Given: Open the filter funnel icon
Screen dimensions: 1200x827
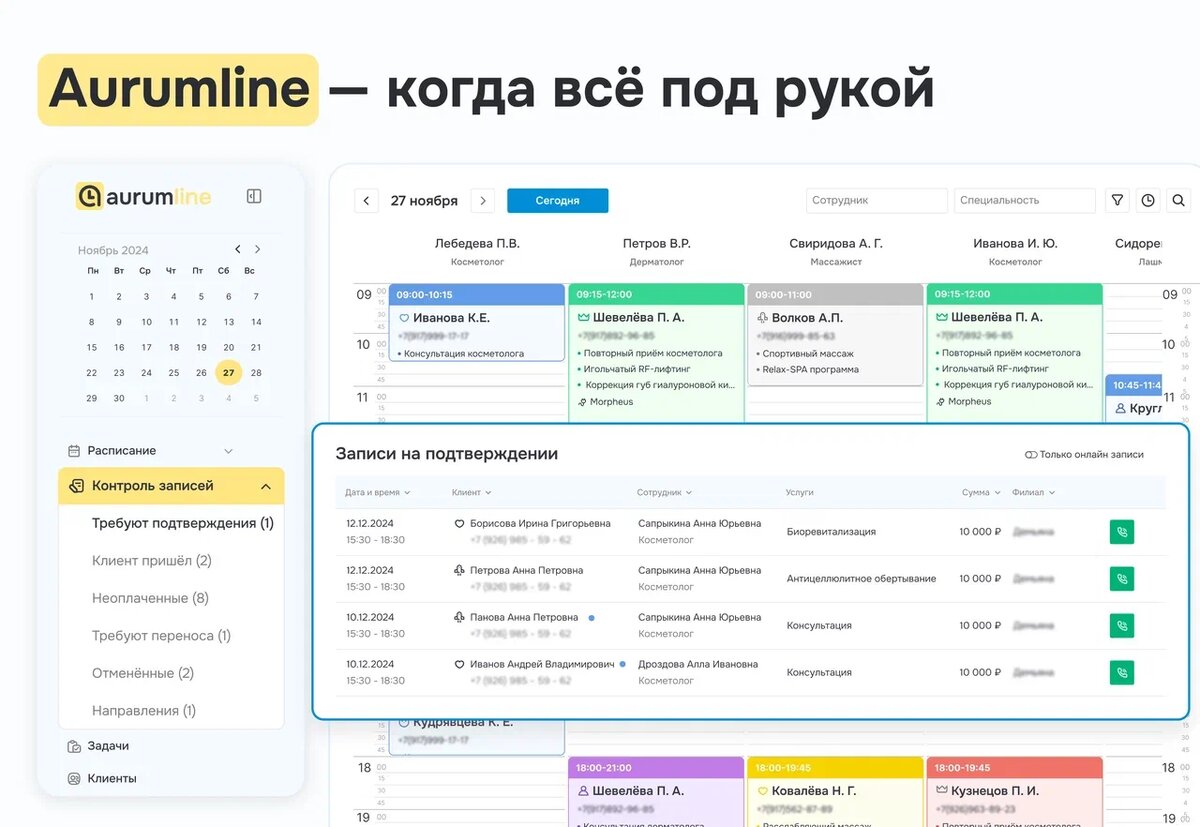Looking at the screenshot, I should click(x=1118, y=200).
